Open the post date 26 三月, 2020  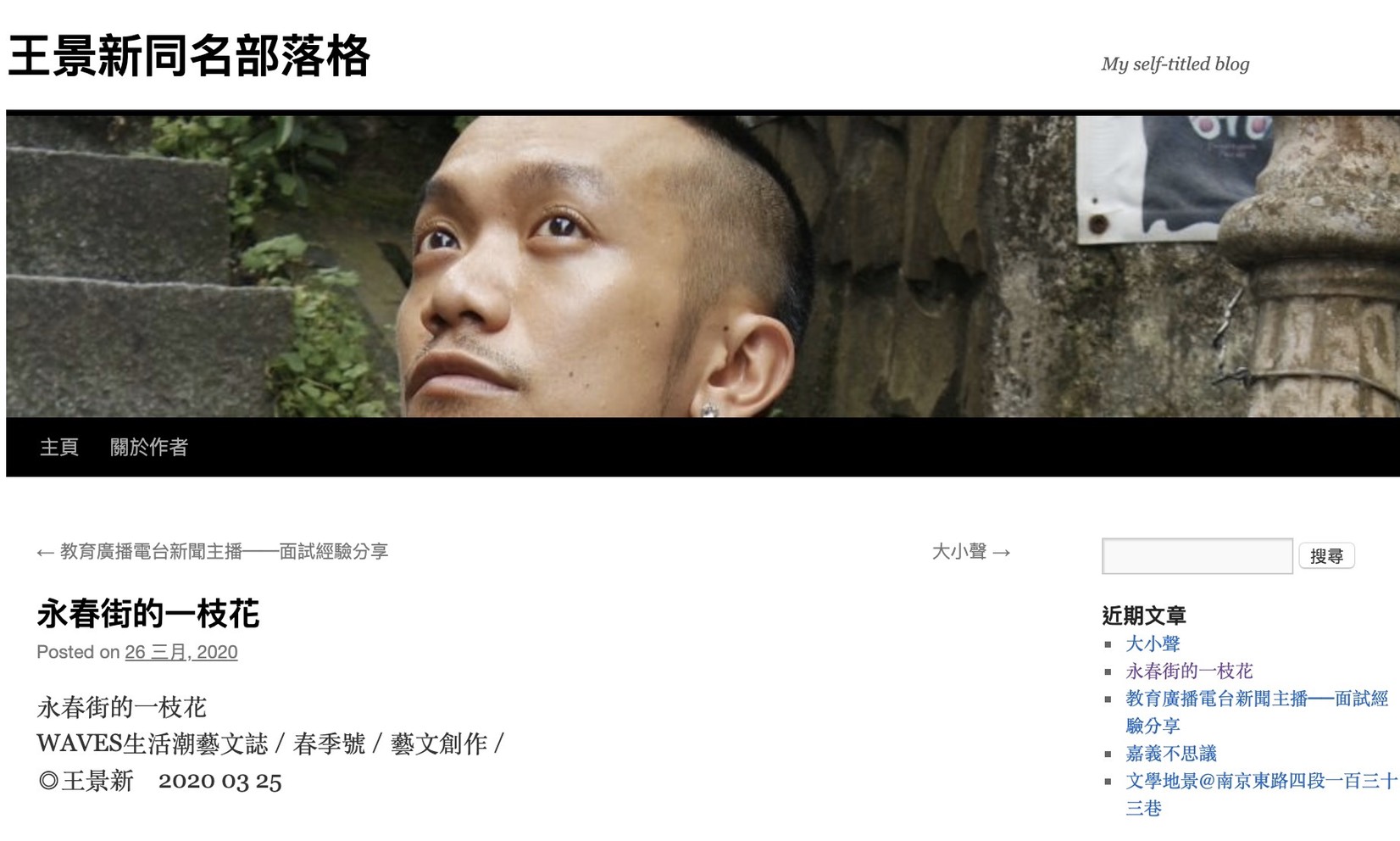coord(181,652)
